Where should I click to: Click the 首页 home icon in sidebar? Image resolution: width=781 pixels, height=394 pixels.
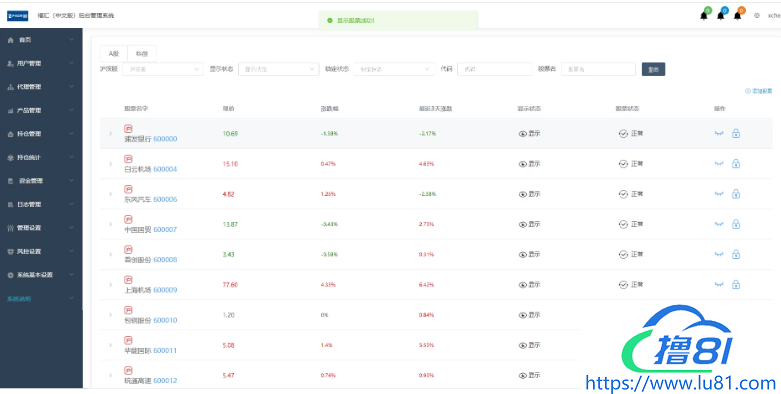point(10,40)
